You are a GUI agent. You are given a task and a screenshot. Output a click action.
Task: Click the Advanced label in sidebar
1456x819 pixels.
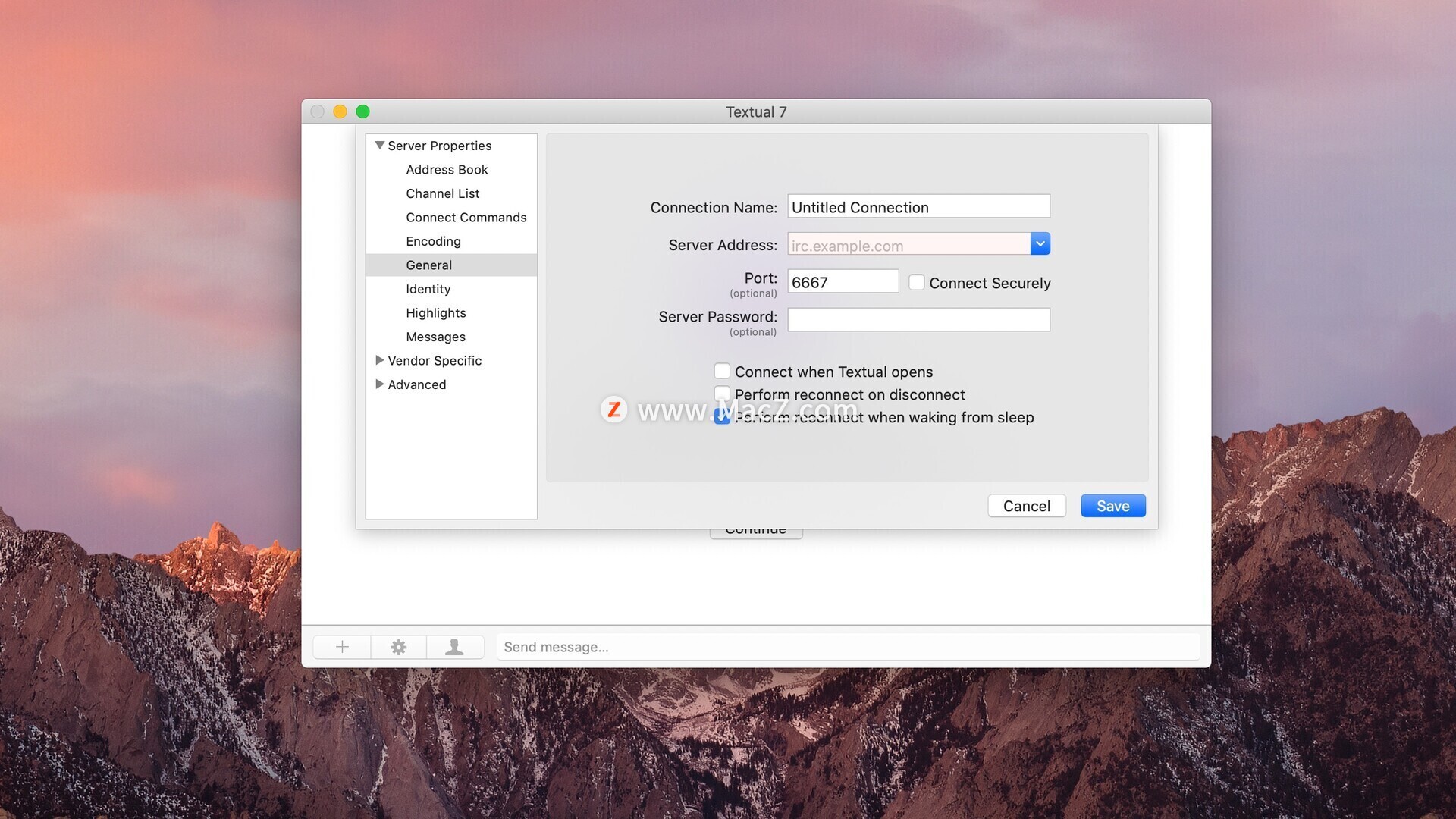tap(417, 384)
